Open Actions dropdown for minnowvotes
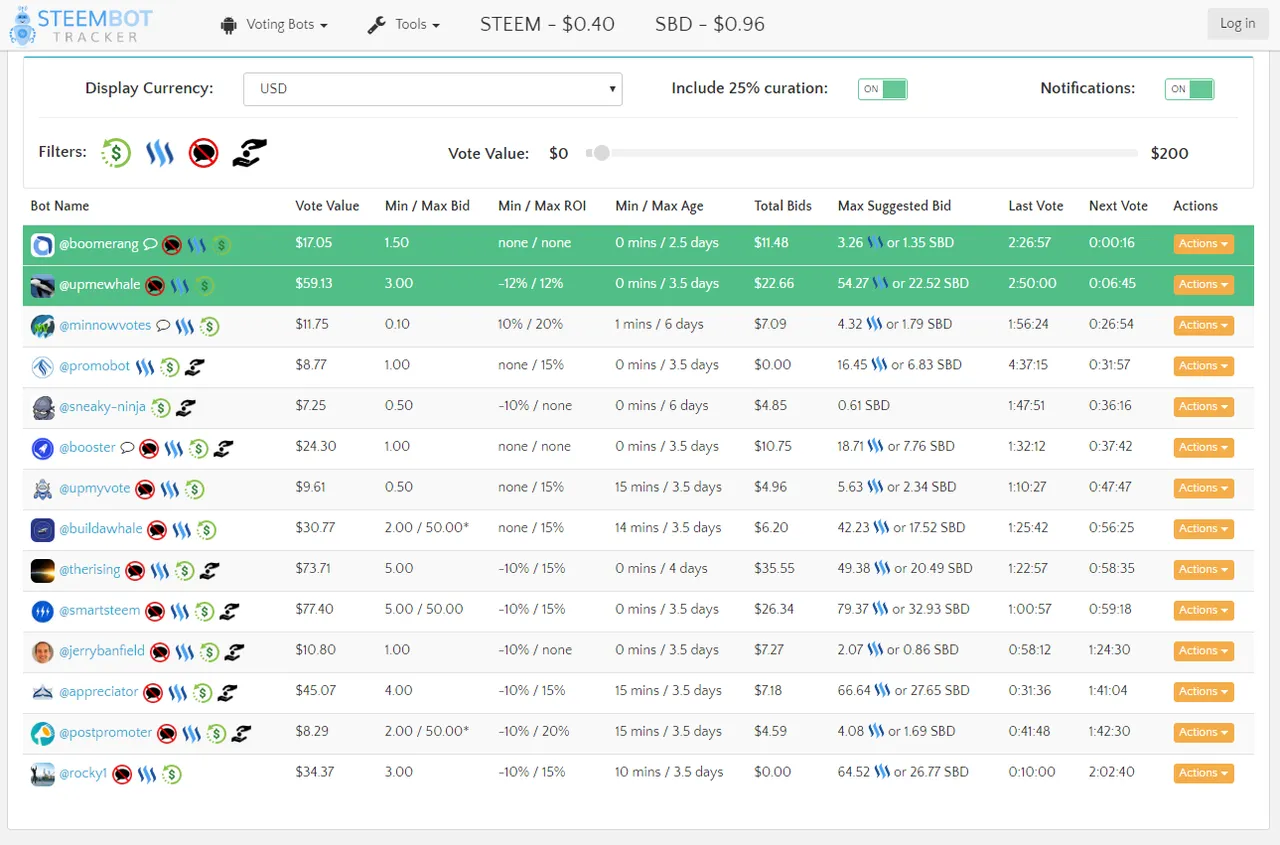The width and height of the screenshot is (1280, 845). pos(1203,325)
